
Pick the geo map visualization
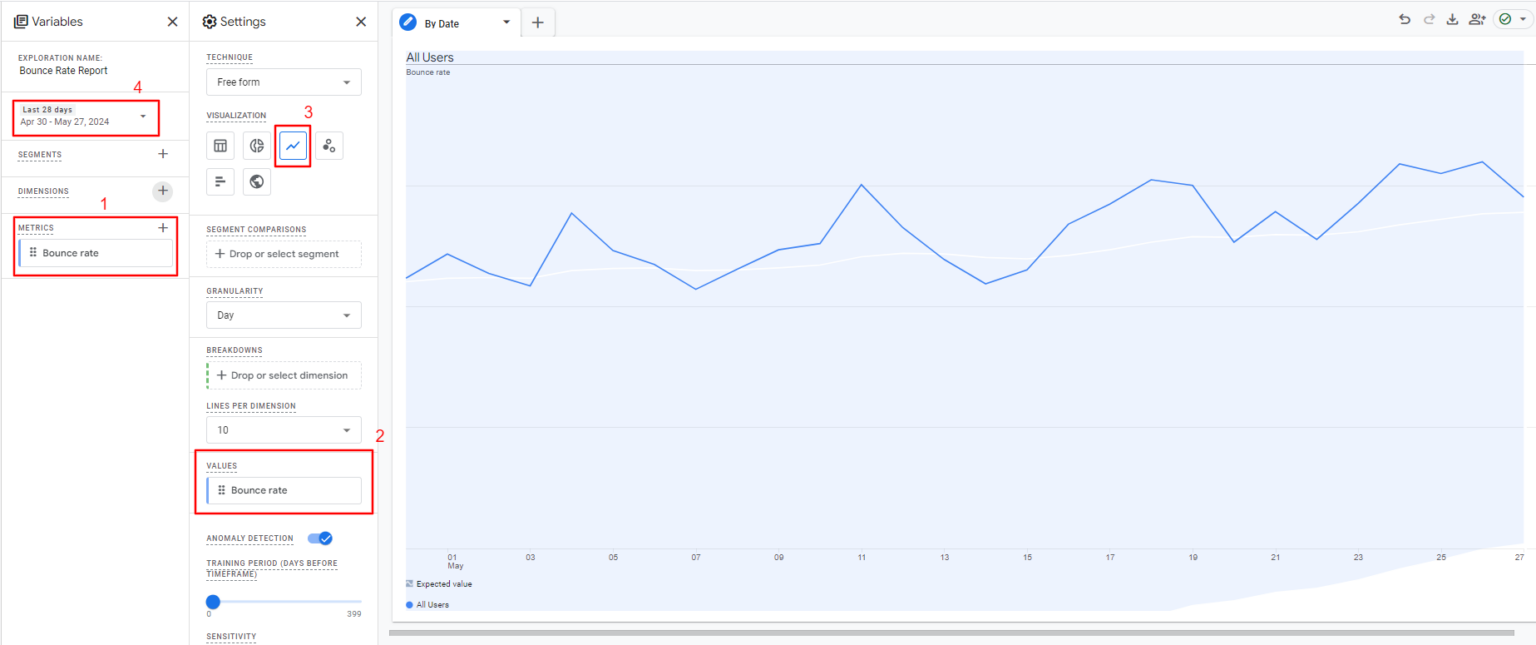click(256, 181)
